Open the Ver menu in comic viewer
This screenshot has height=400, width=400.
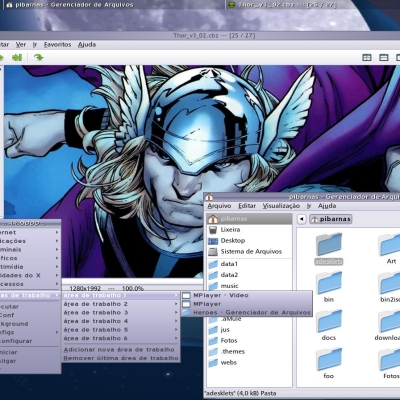pyautogui.click(x=21, y=45)
